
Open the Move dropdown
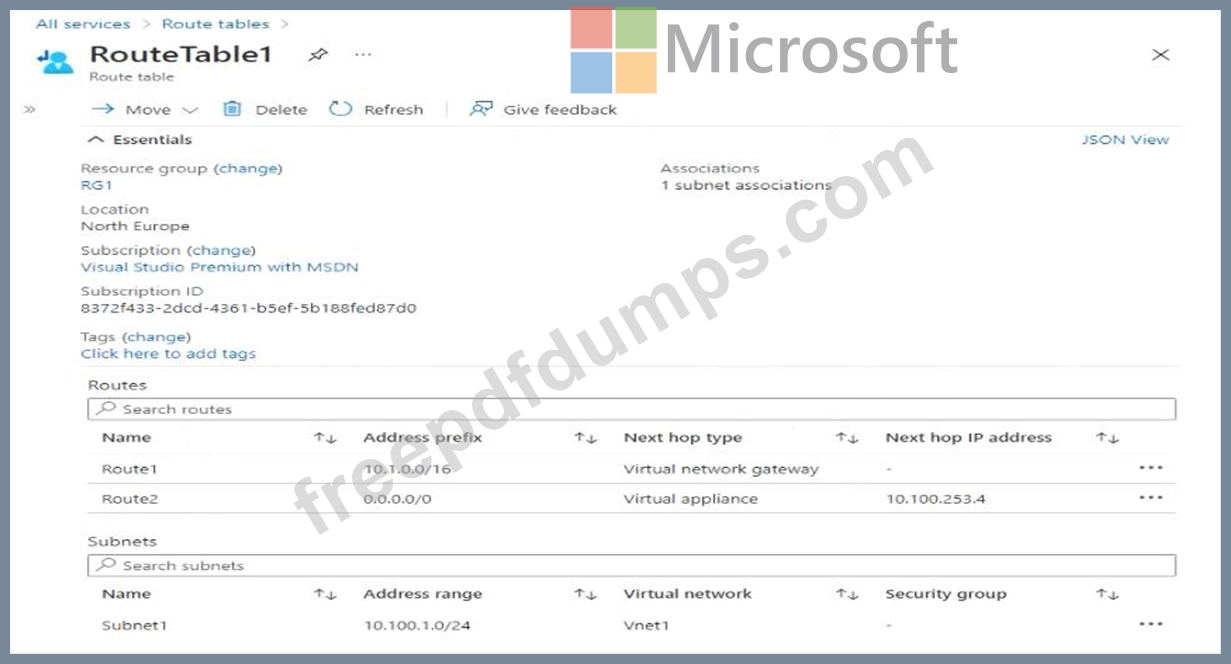coord(146,109)
